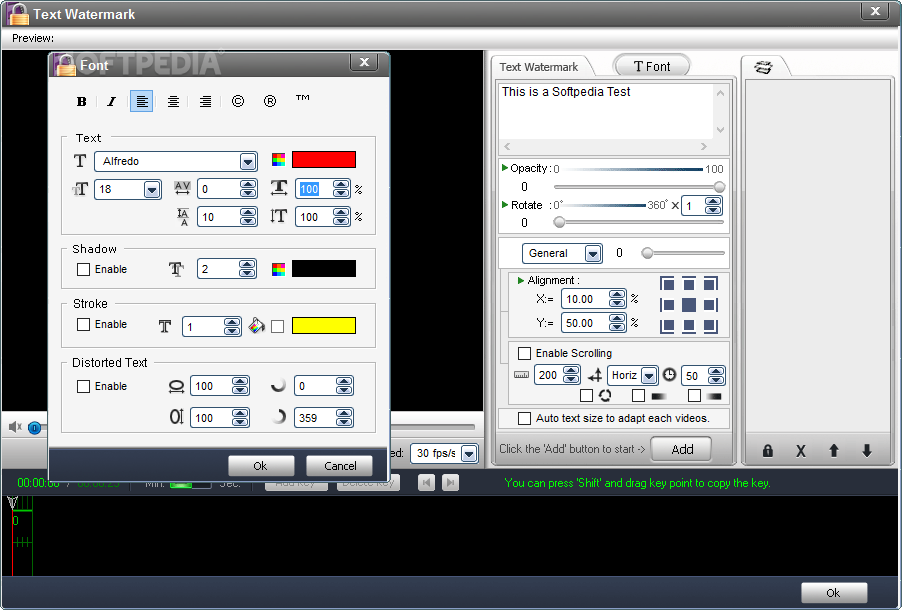902x610 pixels.
Task: Increase the shadow offset stepper value
Action: 247,265
